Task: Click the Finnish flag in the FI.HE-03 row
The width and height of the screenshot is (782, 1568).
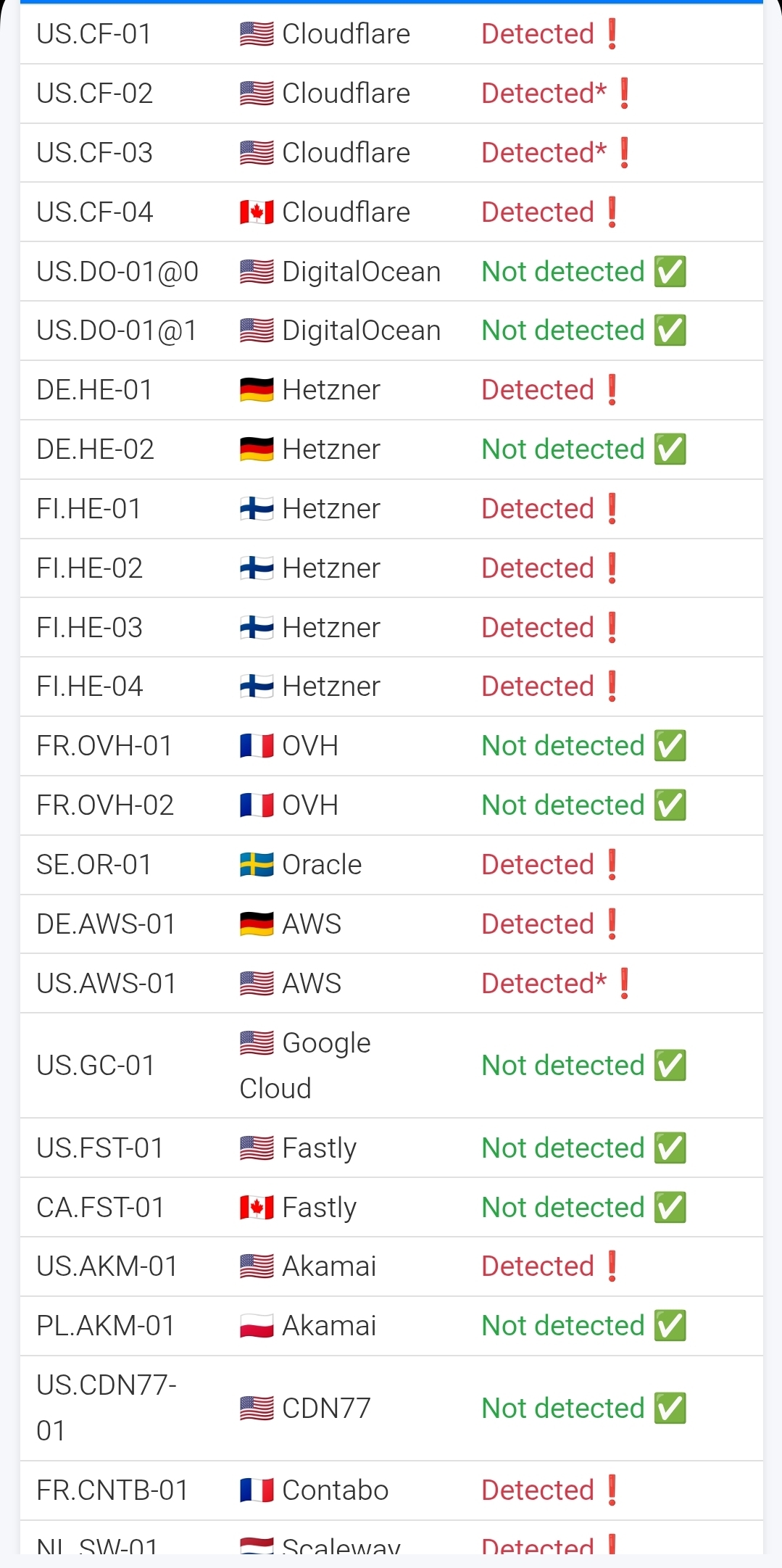Action: coord(257,628)
